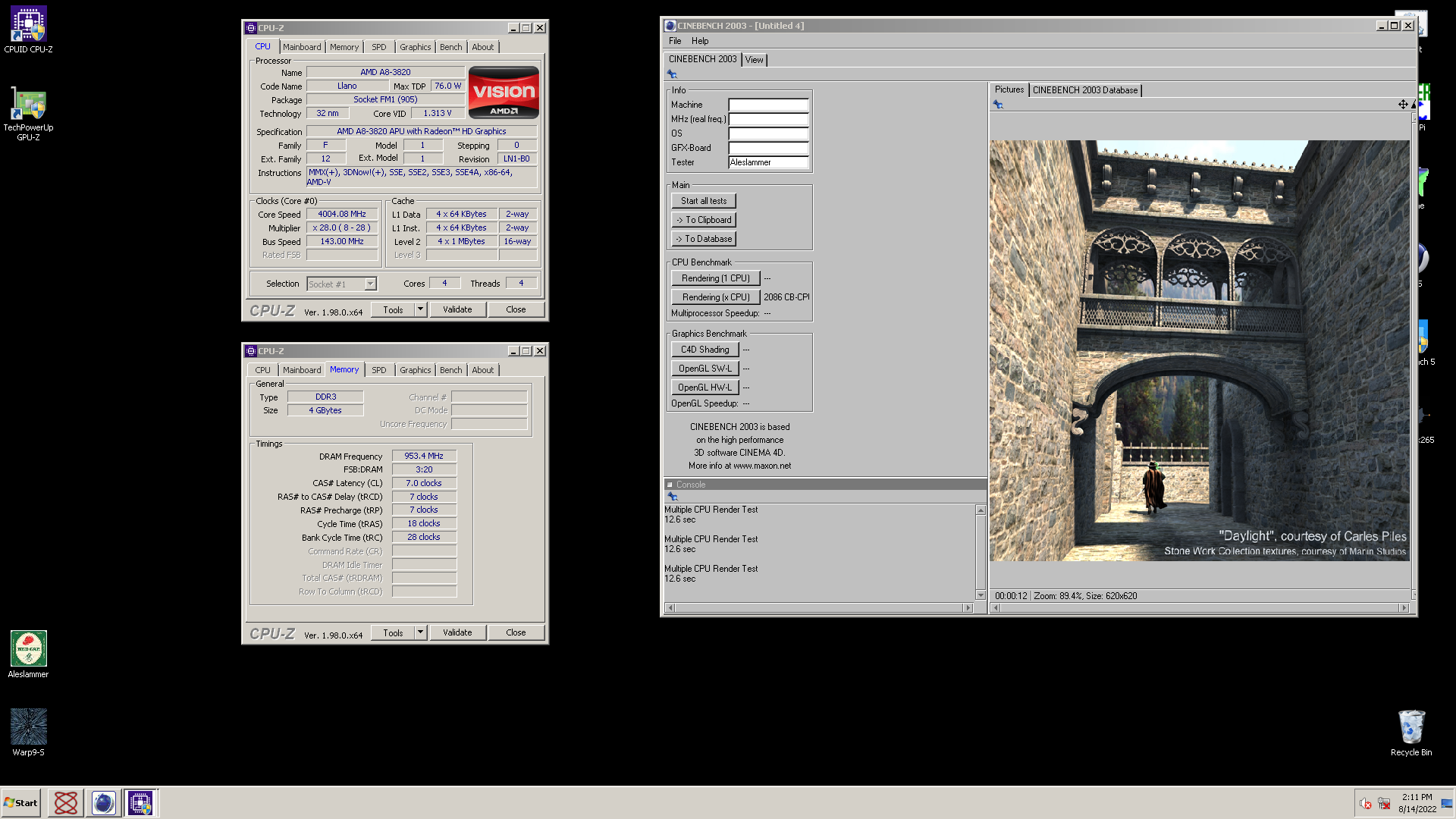Click Validate in the upper CPU-Z window

tap(457, 309)
